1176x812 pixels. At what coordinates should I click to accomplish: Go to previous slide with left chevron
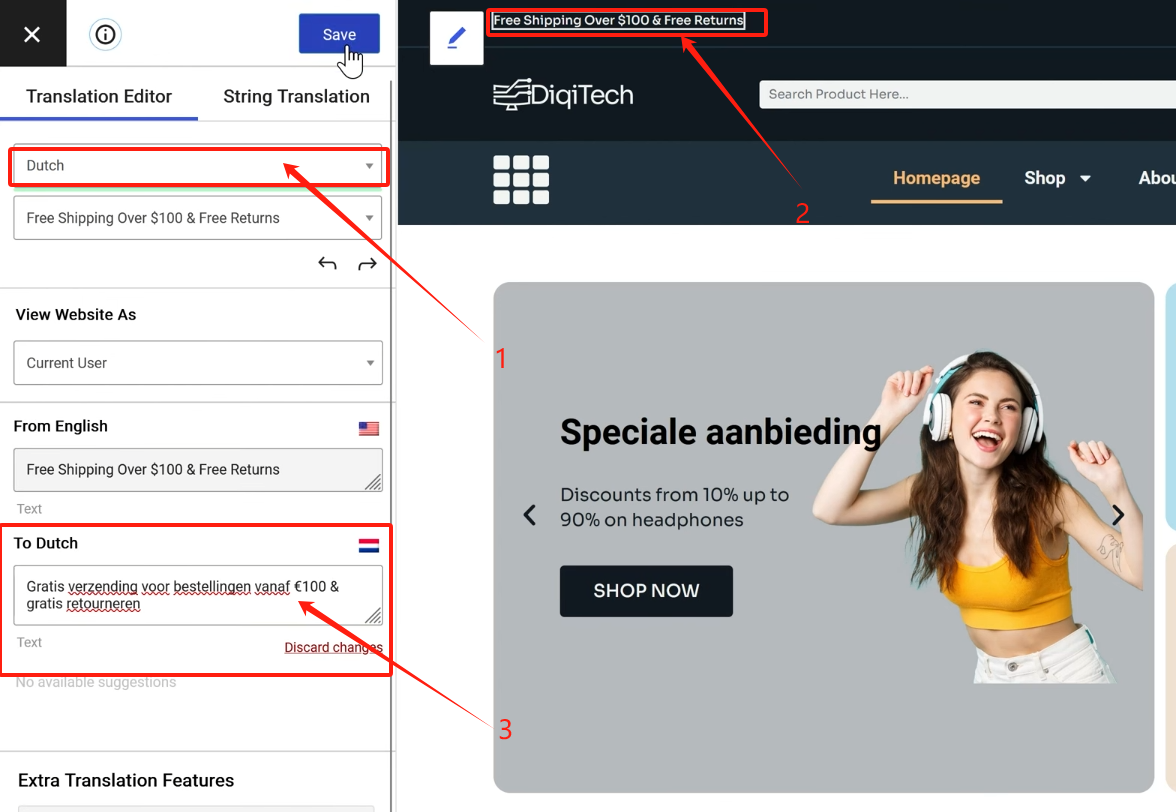tap(530, 515)
